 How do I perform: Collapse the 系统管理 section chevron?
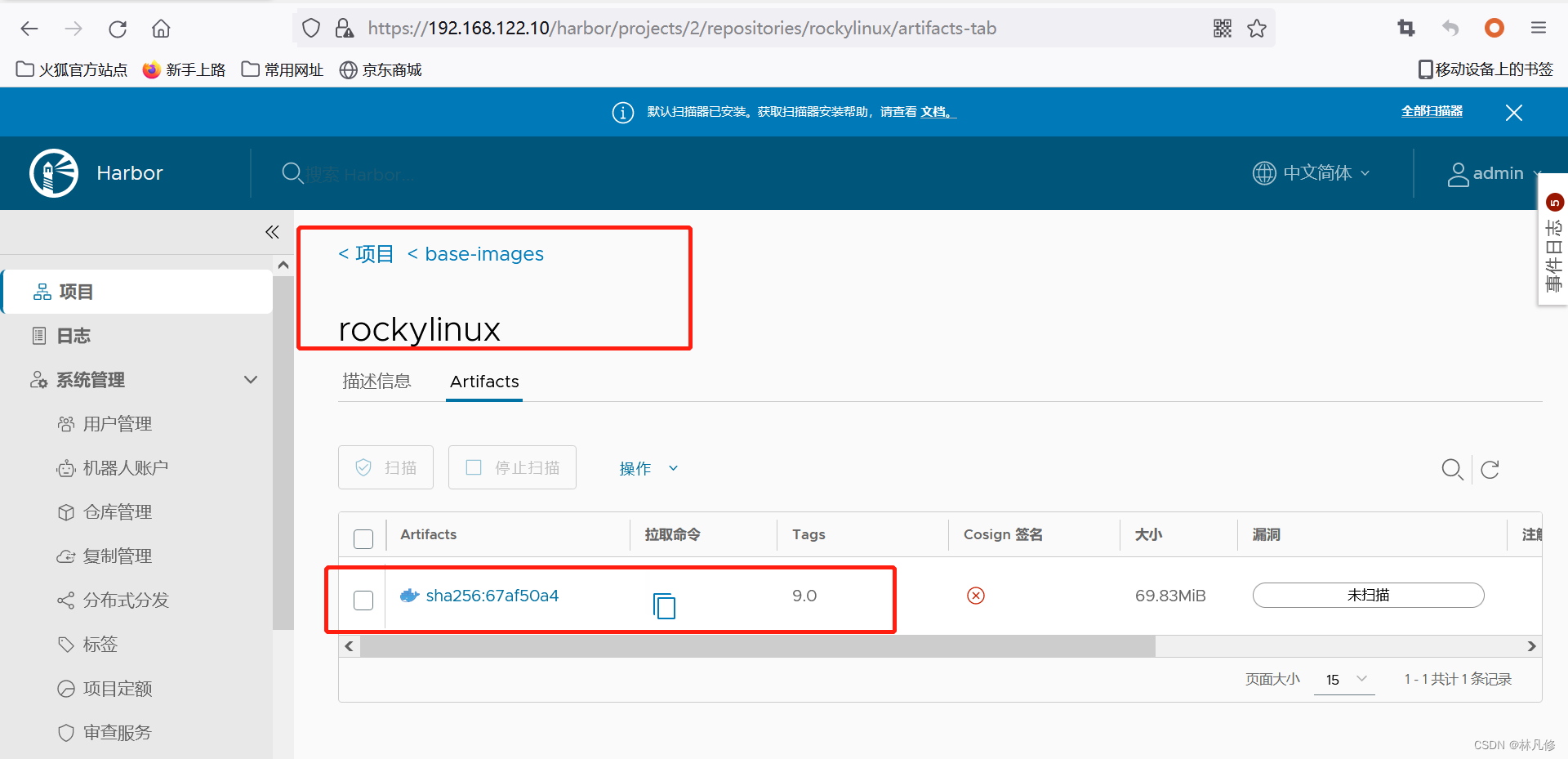tap(251, 380)
